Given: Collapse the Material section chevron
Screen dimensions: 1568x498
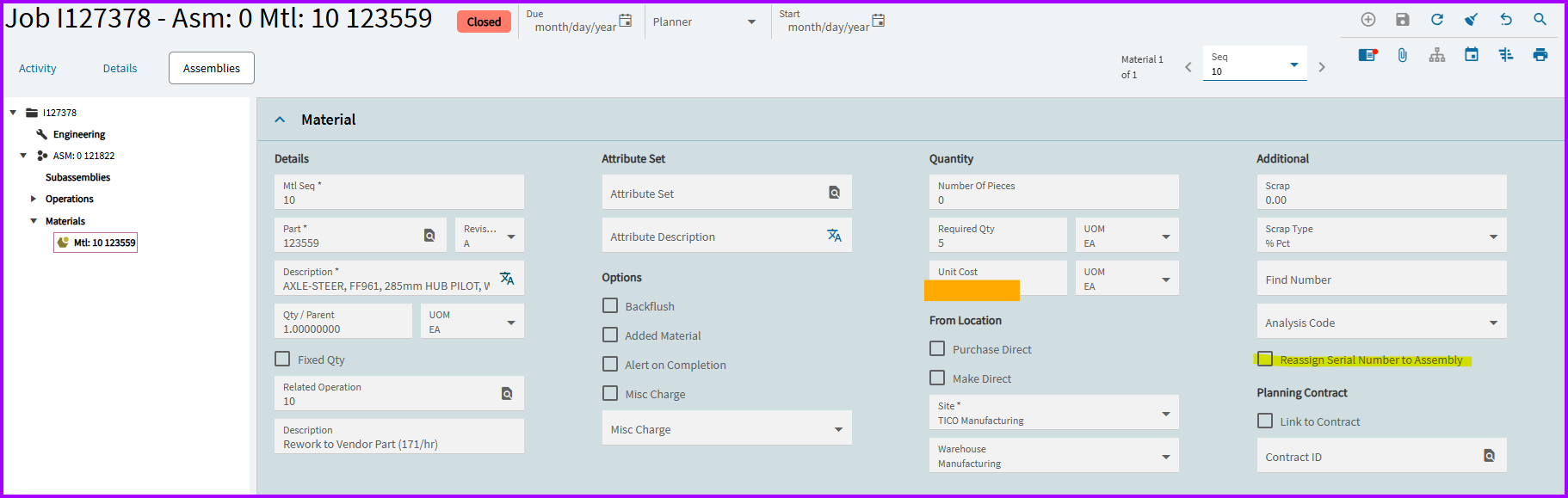Looking at the screenshot, I should tap(280, 120).
